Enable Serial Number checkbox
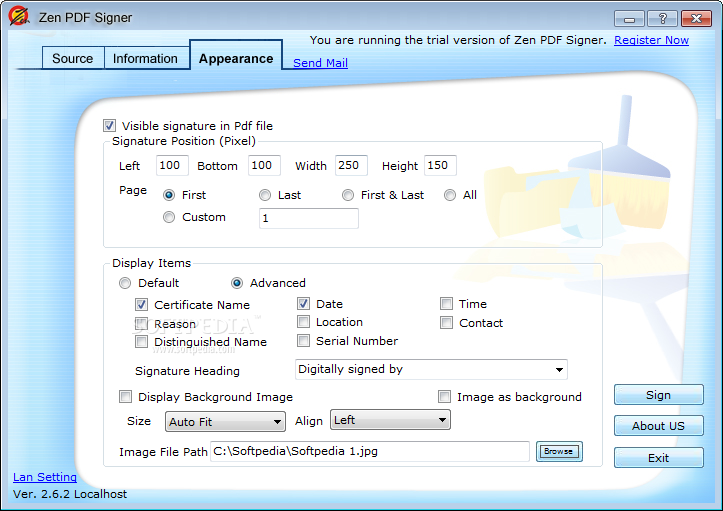 [303, 340]
